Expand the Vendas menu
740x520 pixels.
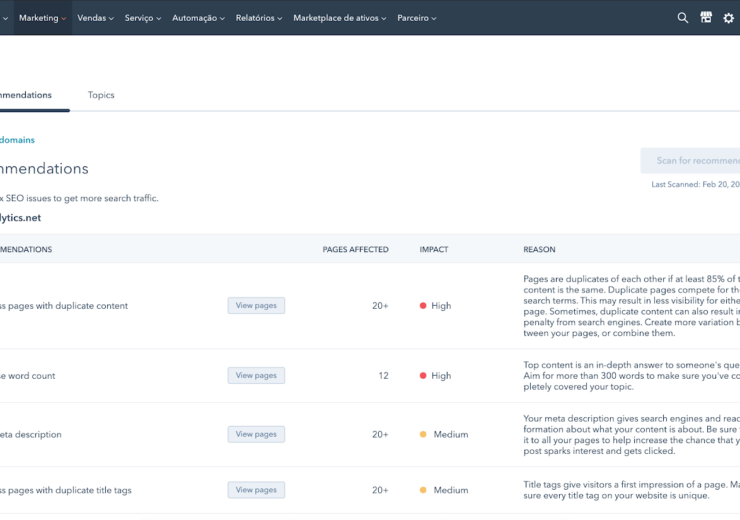pos(95,18)
